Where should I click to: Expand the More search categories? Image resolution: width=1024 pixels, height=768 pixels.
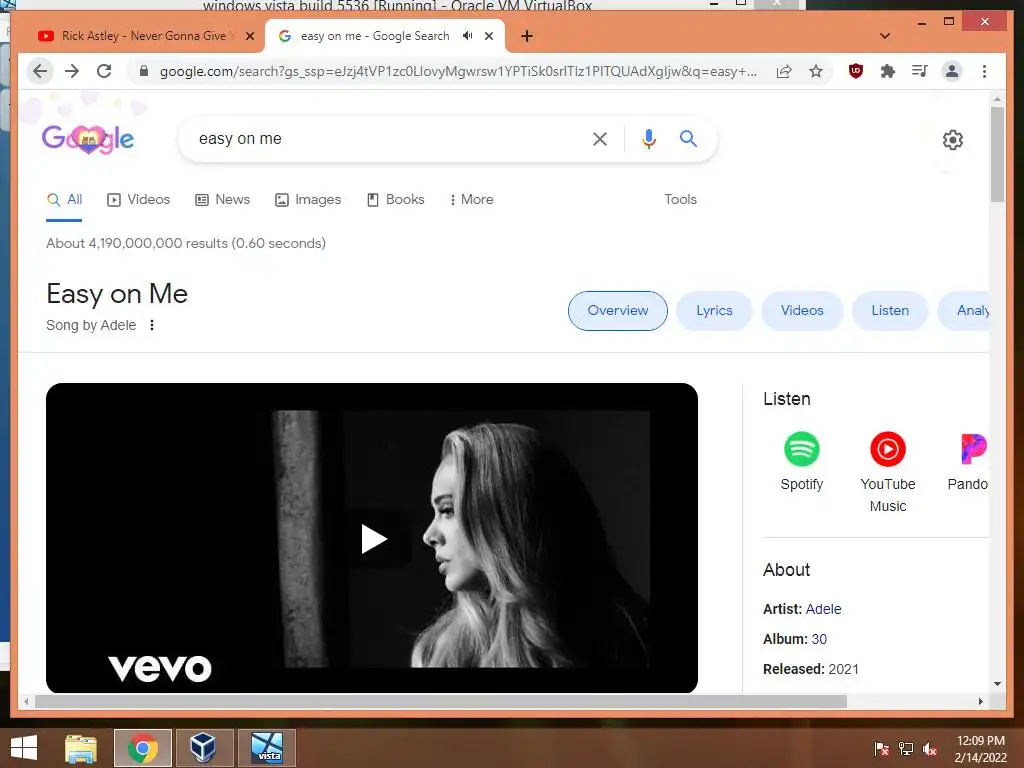(472, 200)
